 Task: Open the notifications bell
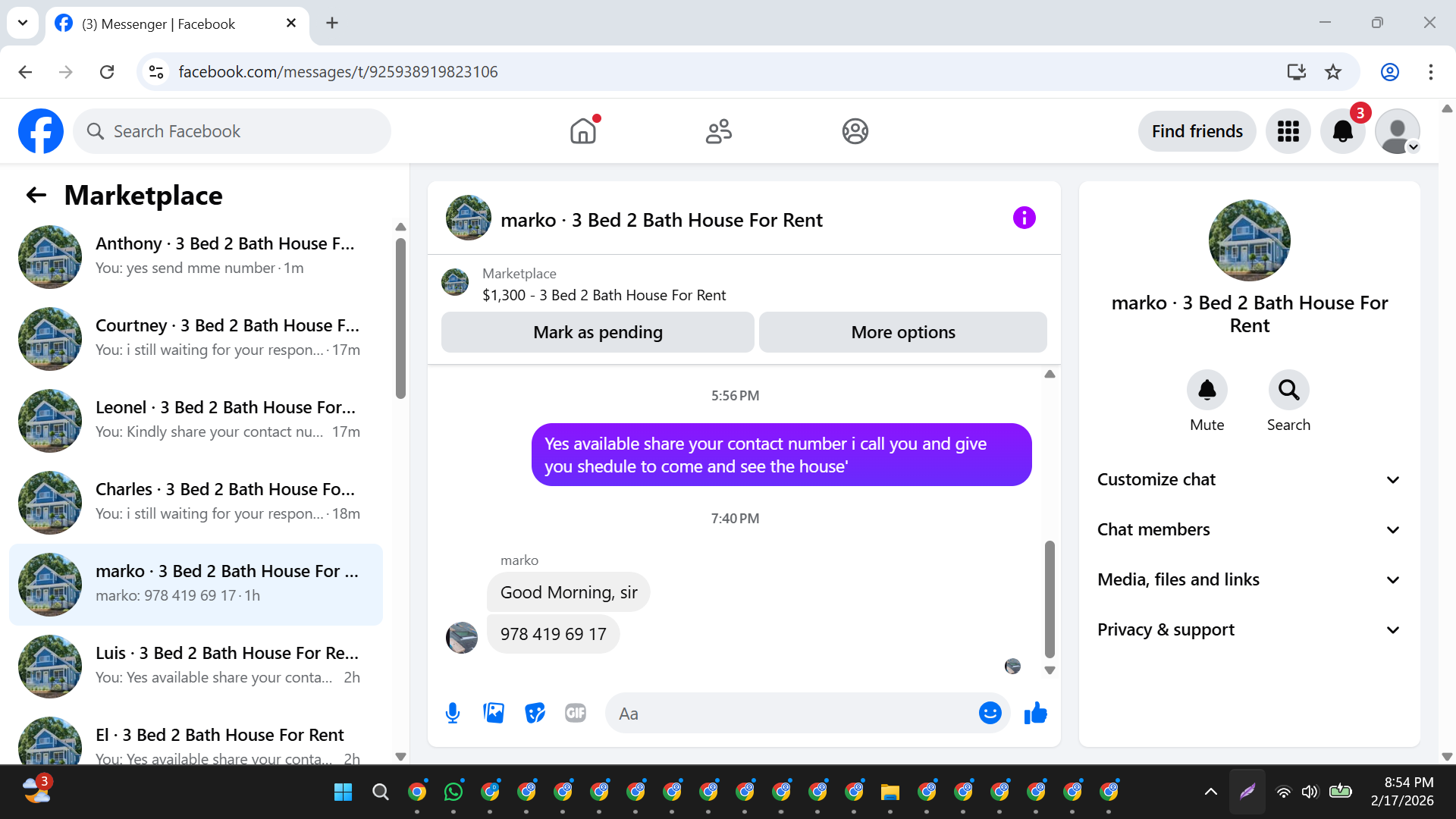tap(1342, 131)
